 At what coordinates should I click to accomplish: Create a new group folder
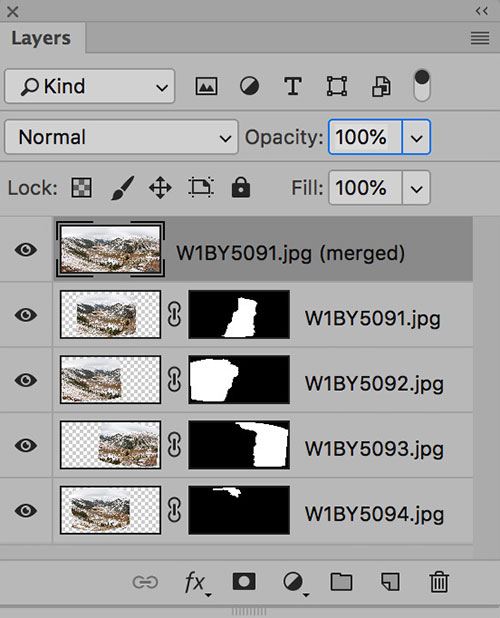click(341, 582)
